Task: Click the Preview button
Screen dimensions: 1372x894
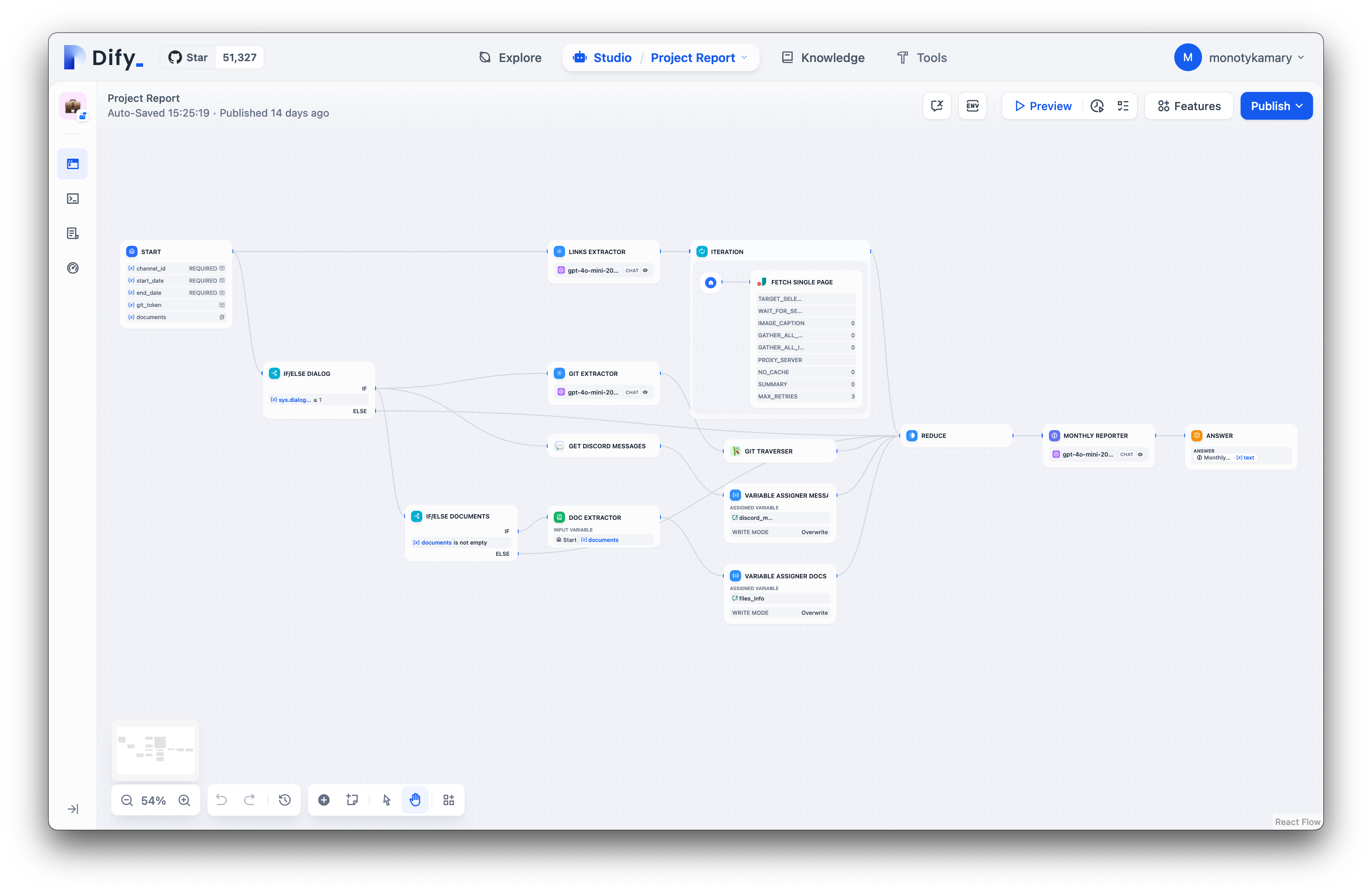Action: [1043, 106]
